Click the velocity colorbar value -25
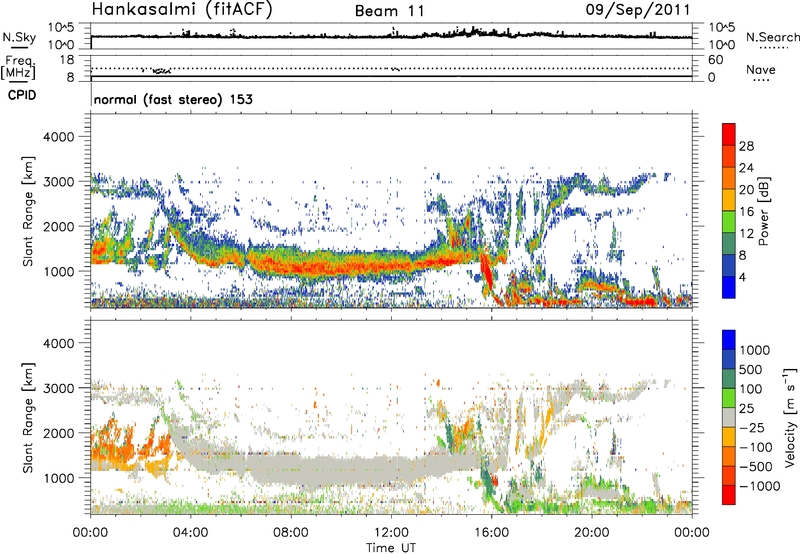 pos(752,427)
